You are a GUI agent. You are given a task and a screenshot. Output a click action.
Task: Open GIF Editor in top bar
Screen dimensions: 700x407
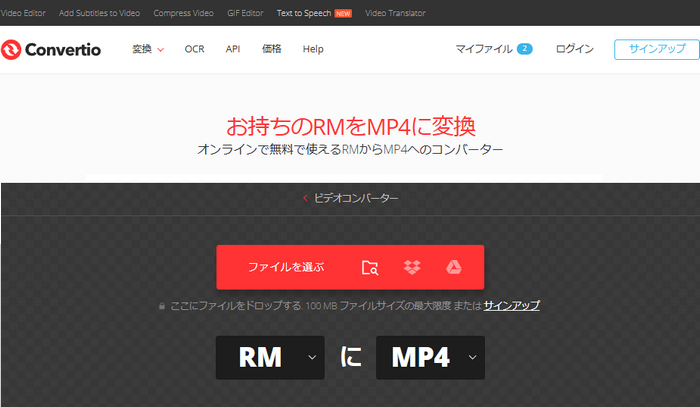pos(245,13)
